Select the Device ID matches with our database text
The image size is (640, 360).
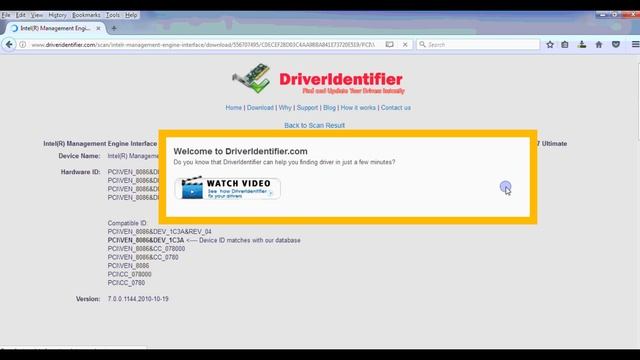[250, 240]
